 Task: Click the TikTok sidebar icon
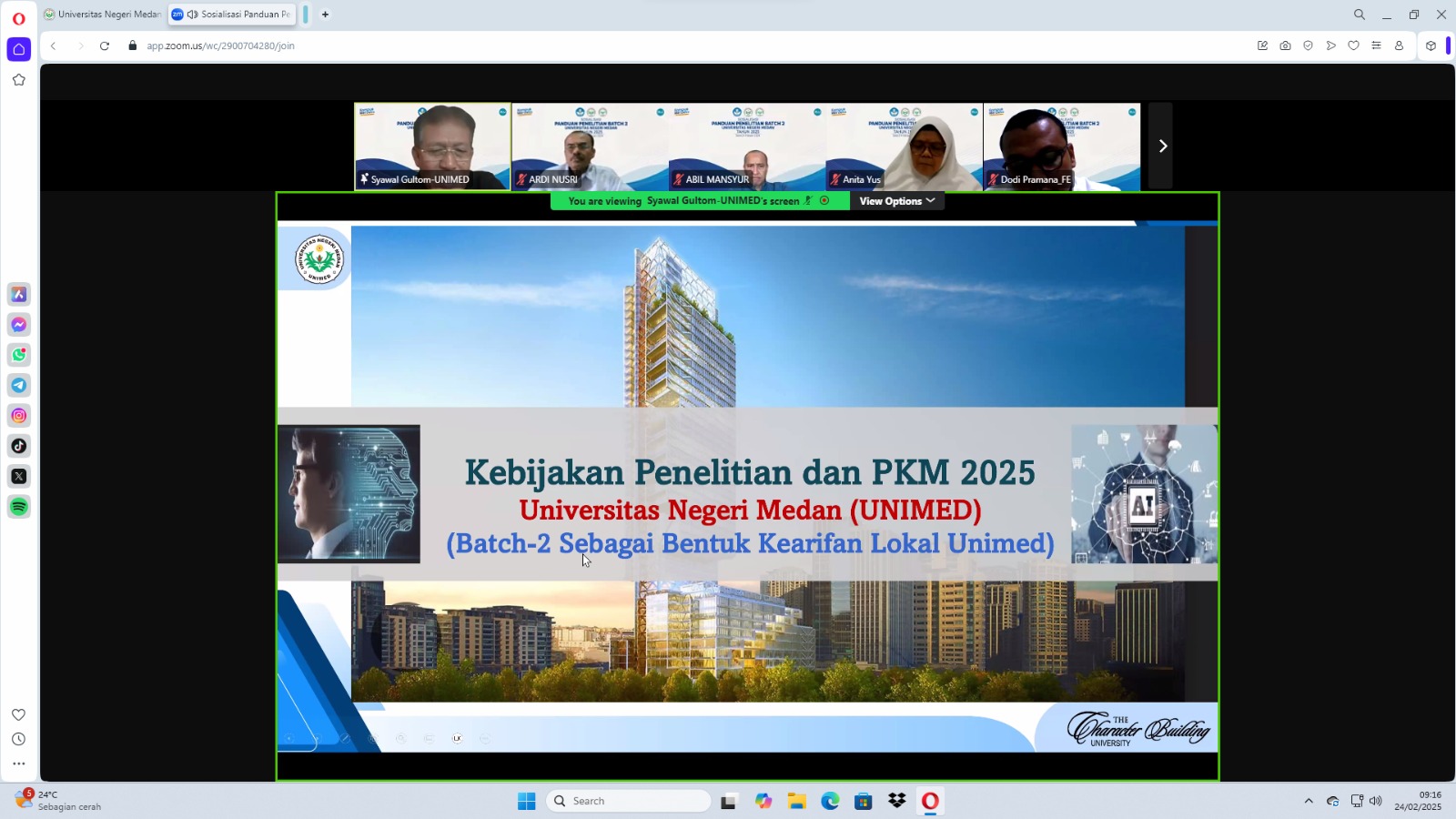pyautogui.click(x=19, y=446)
